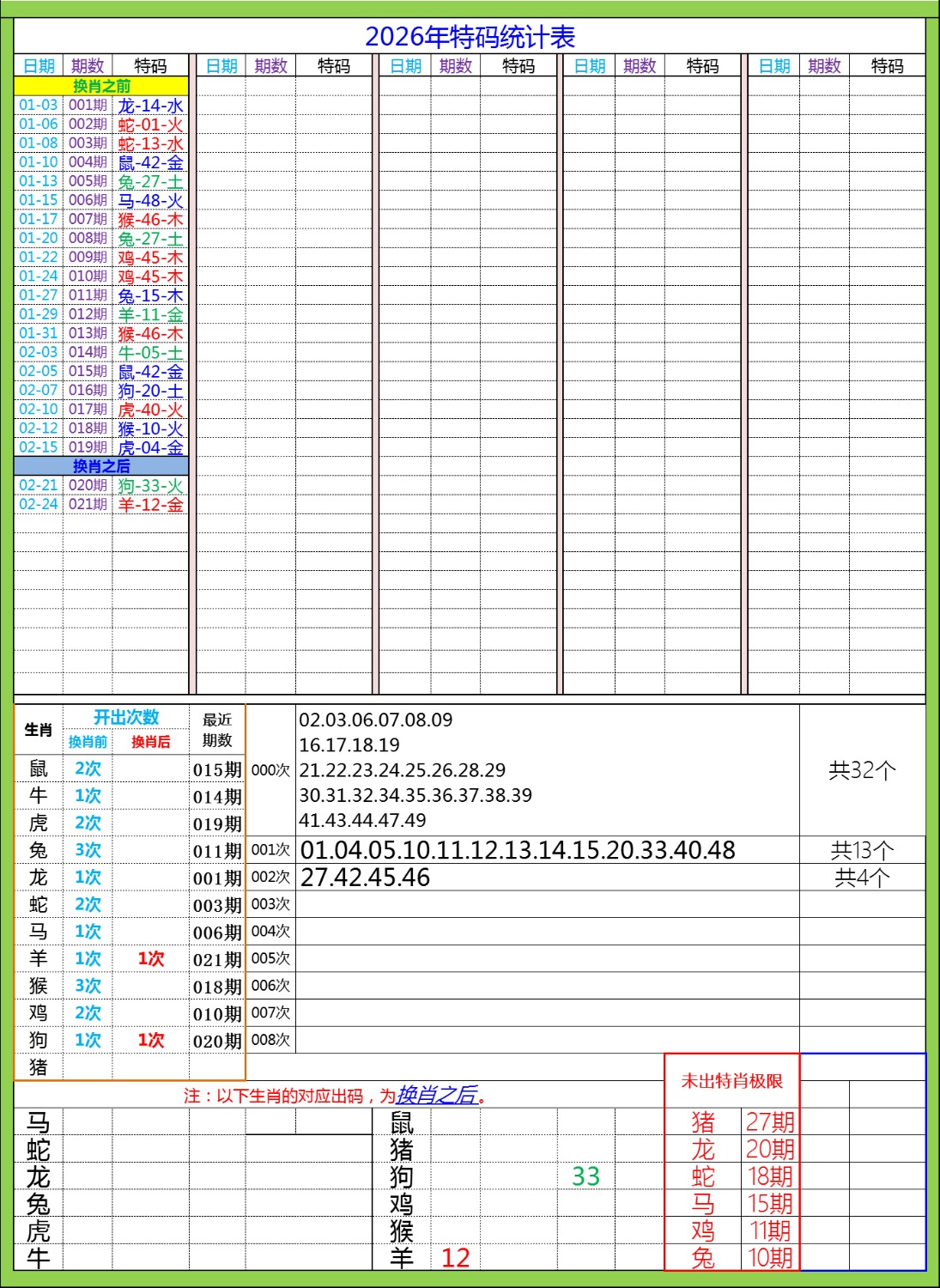Click the "共13个" count cell
The width and height of the screenshot is (940, 1288).
point(862,850)
